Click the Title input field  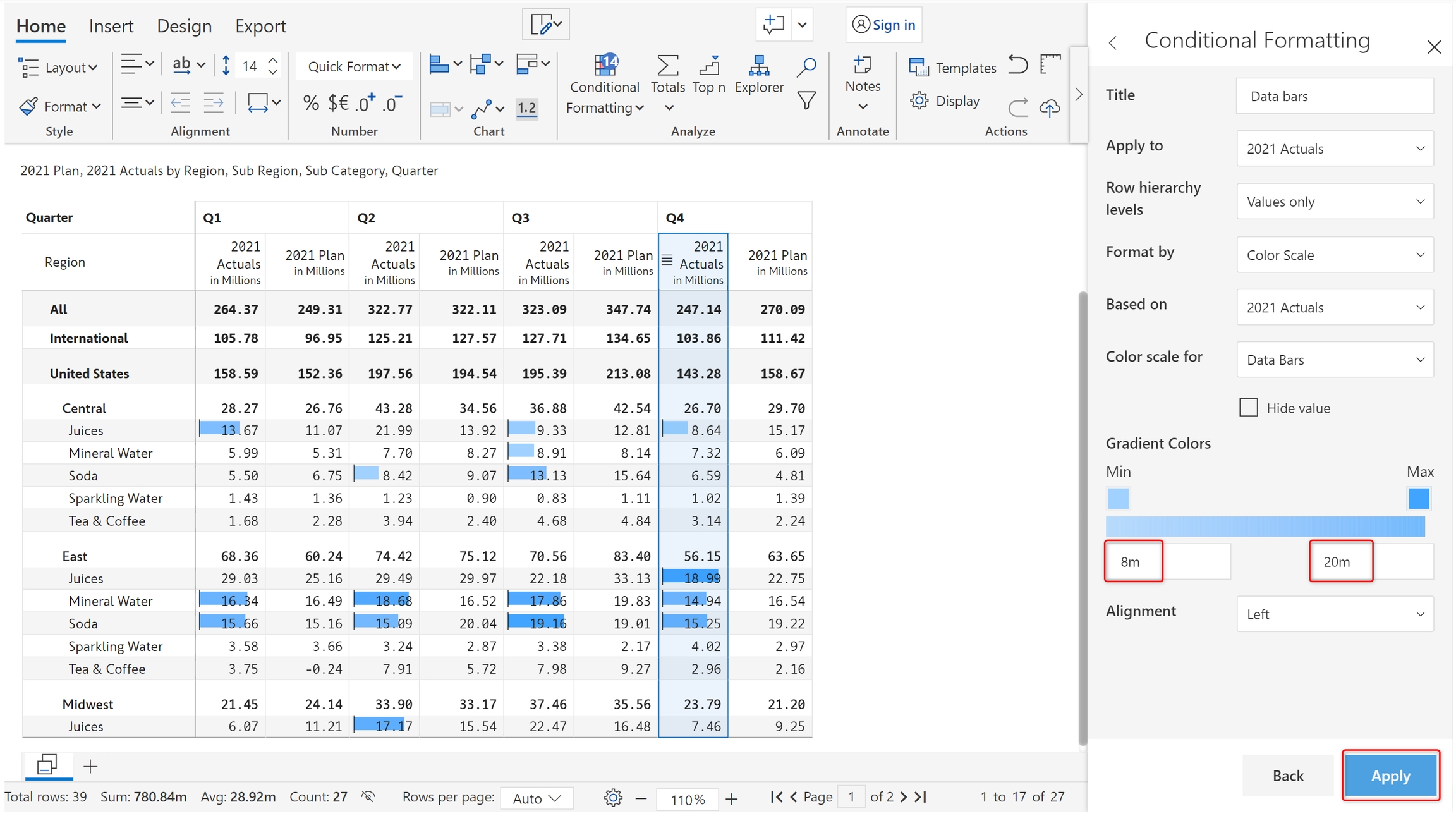tap(1335, 96)
